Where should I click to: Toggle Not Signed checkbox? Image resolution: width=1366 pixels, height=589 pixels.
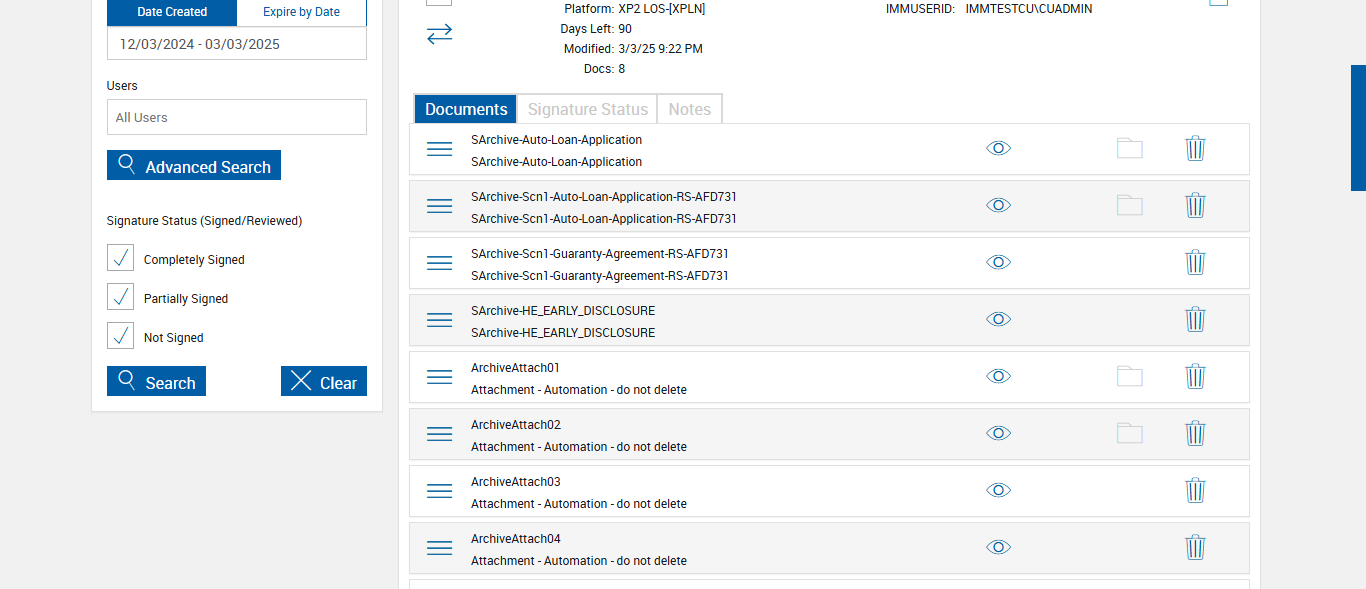point(120,336)
